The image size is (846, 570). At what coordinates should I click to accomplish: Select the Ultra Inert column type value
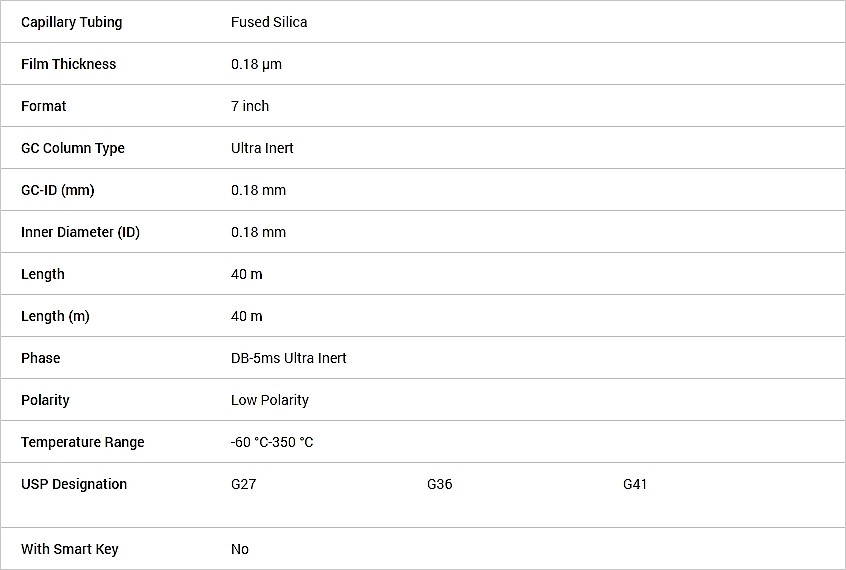262,148
